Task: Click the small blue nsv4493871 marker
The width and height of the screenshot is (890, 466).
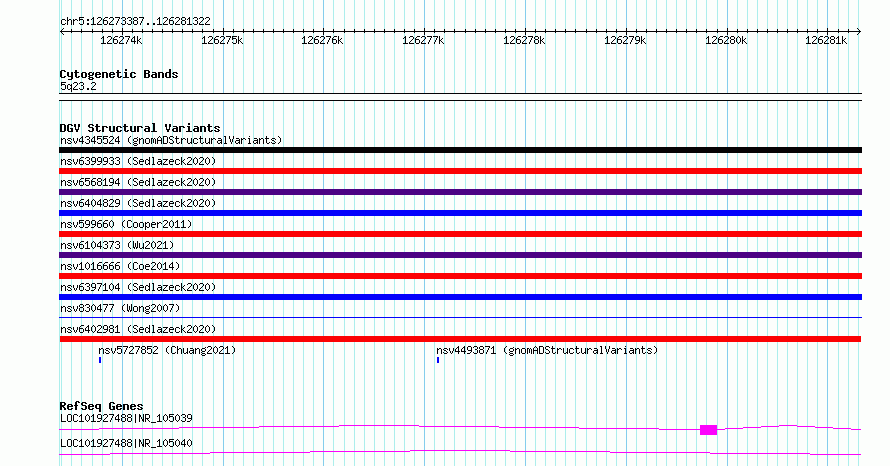Action: click(x=438, y=360)
